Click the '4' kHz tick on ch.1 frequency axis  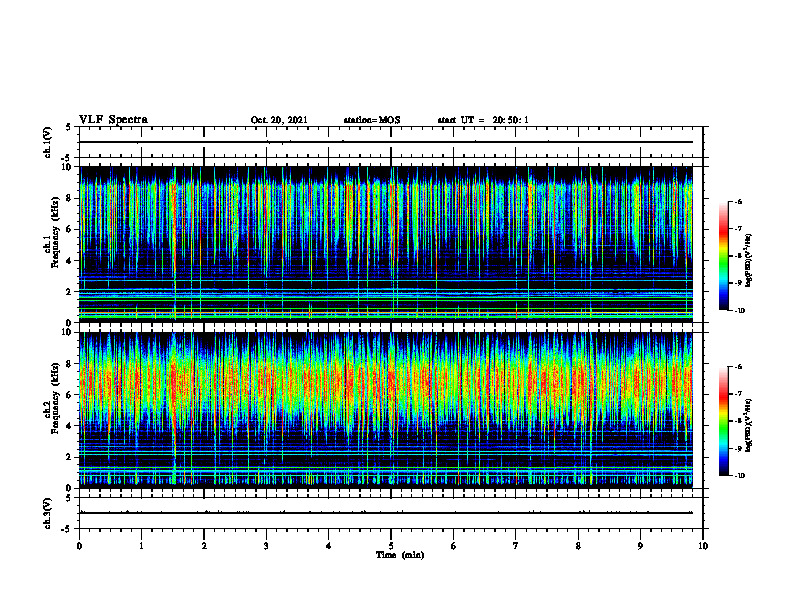click(69, 261)
